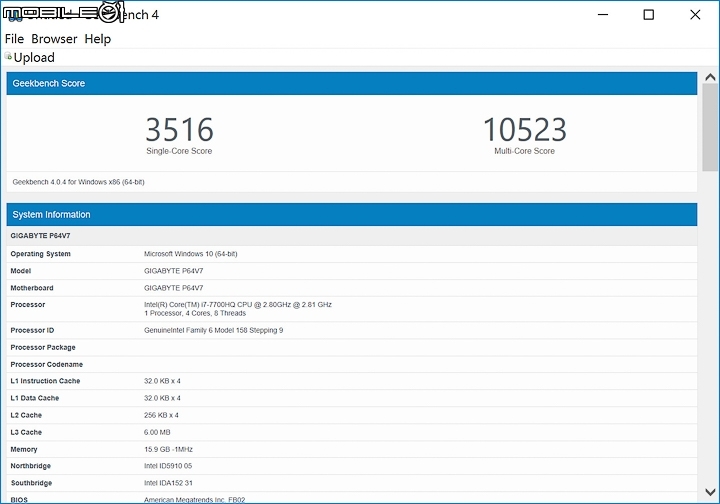
Task: Click the small Upload icon
Action: [x=8, y=56]
